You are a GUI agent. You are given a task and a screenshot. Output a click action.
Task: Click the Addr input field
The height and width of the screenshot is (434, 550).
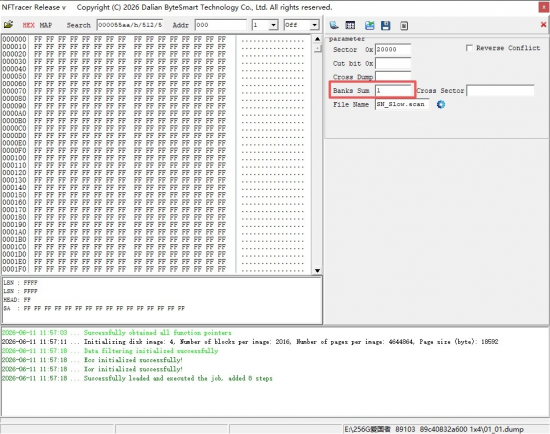coord(221,25)
